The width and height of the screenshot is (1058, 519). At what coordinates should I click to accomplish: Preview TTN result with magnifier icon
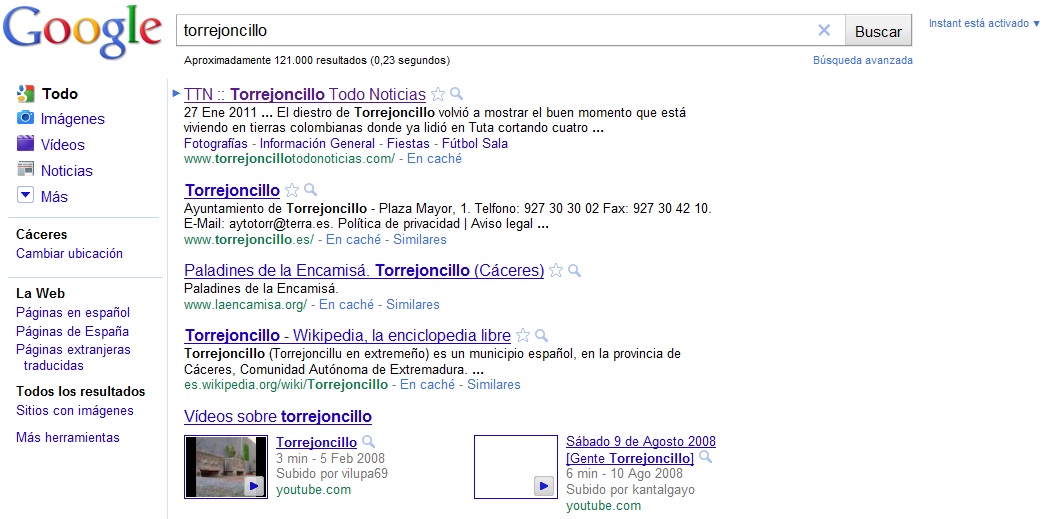point(456,93)
